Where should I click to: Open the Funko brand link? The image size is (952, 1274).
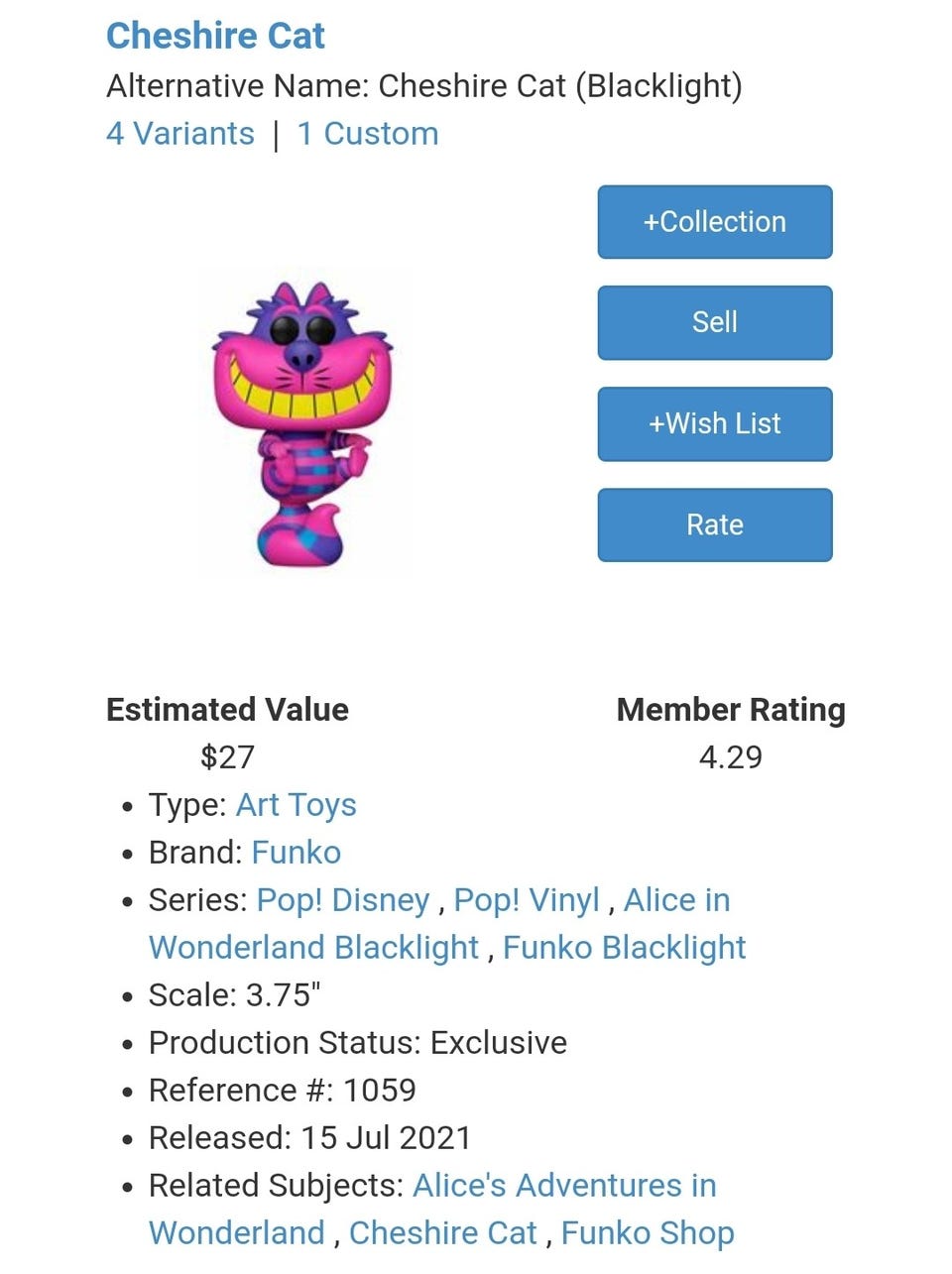coord(296,853)
